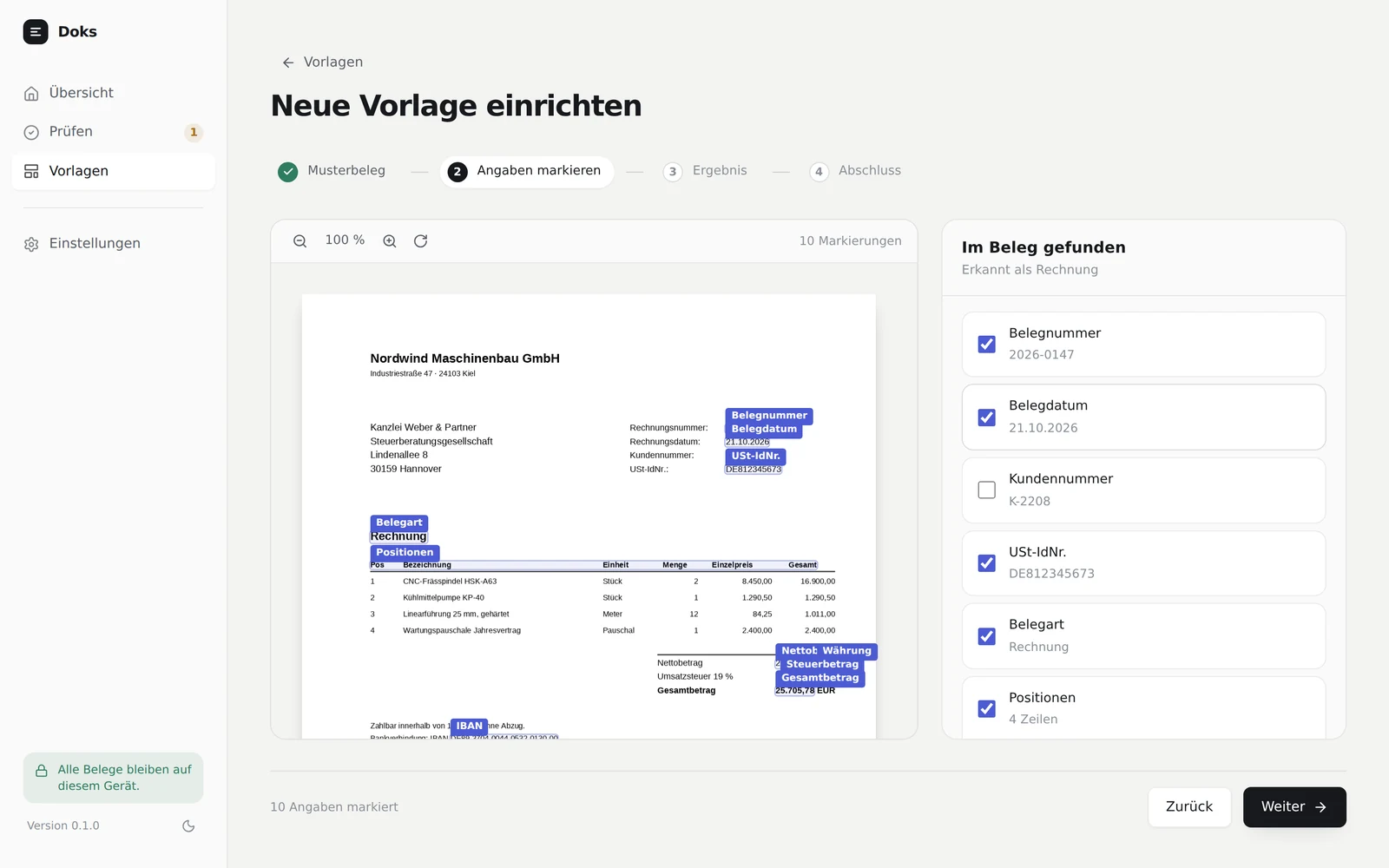The height and width of the screenshot is (868, 1389).
Task: Jump to step 4 Abschluss
Action: [855, 171]
